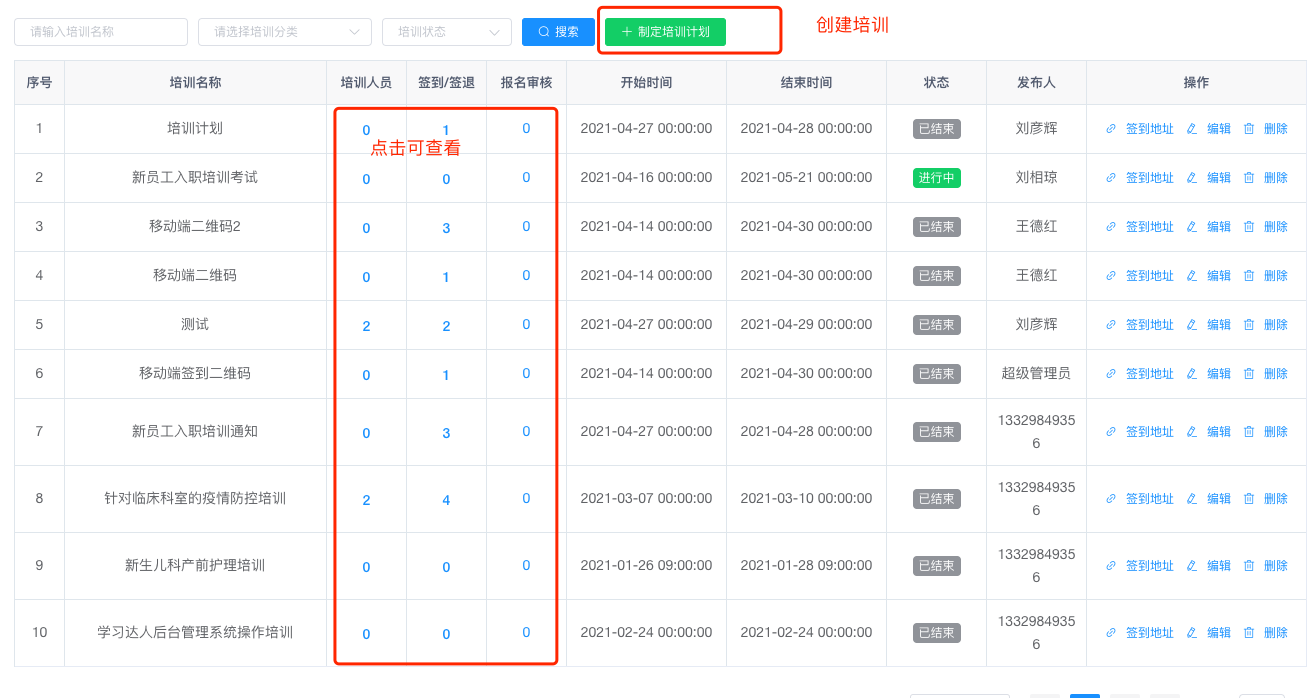Open the 请选择培训分类 dropdown
This screenshot has height=698, width=1316.
(x=285, y=32)
